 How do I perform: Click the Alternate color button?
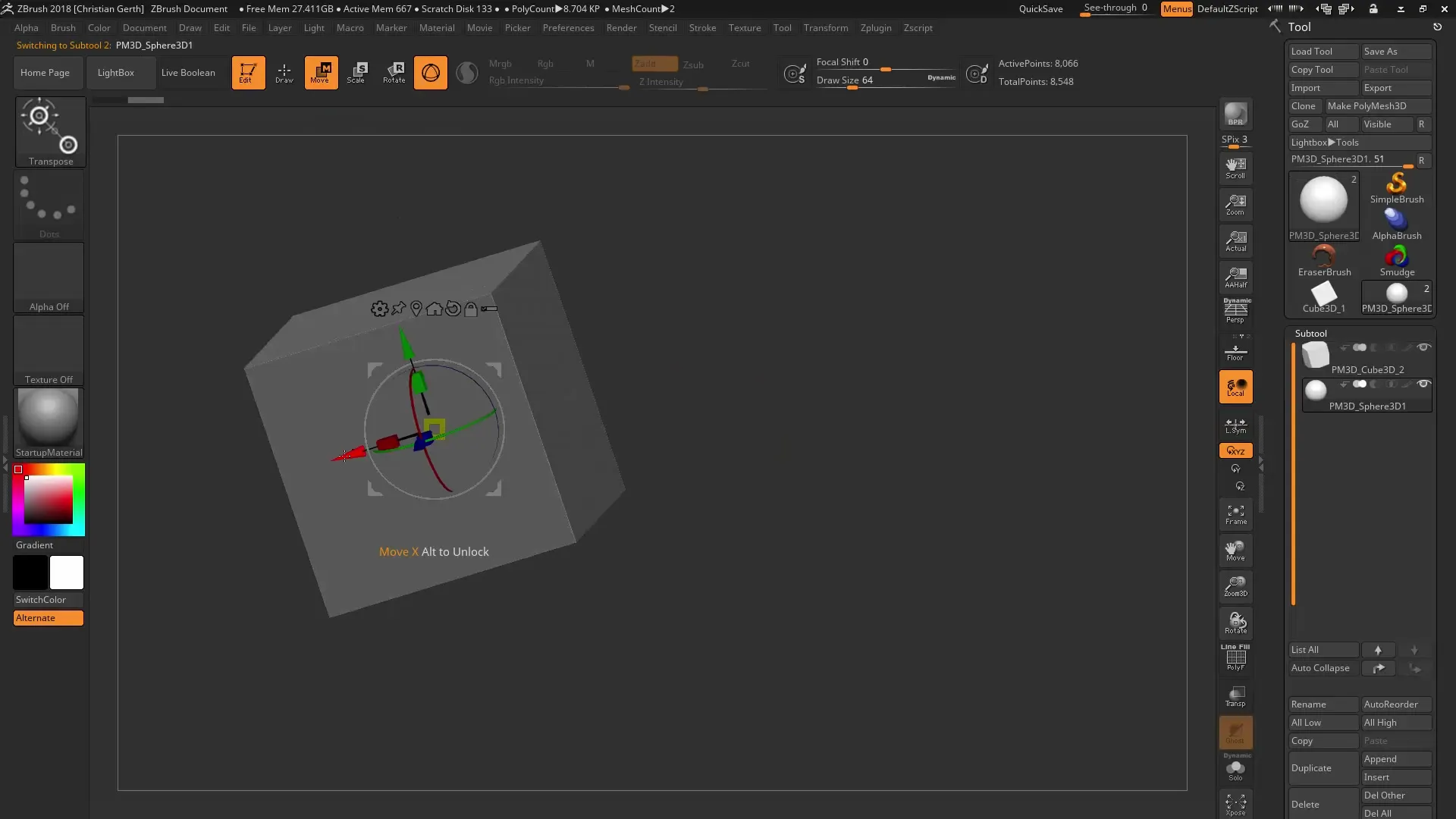49,618
